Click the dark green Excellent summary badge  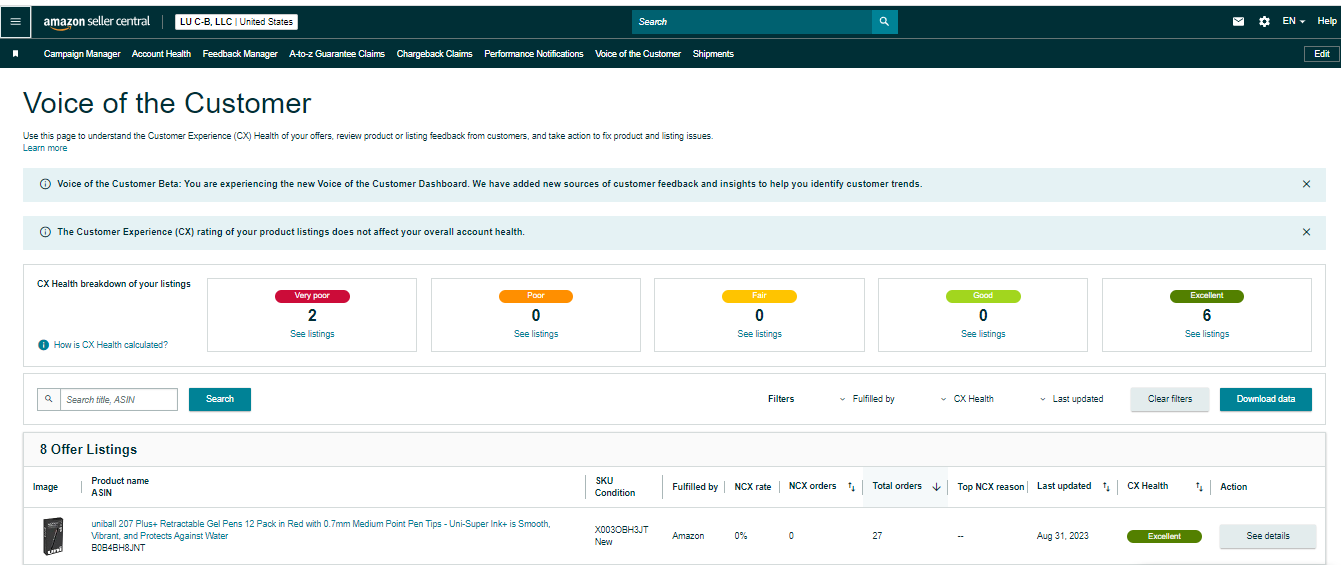click(1207, 296)
